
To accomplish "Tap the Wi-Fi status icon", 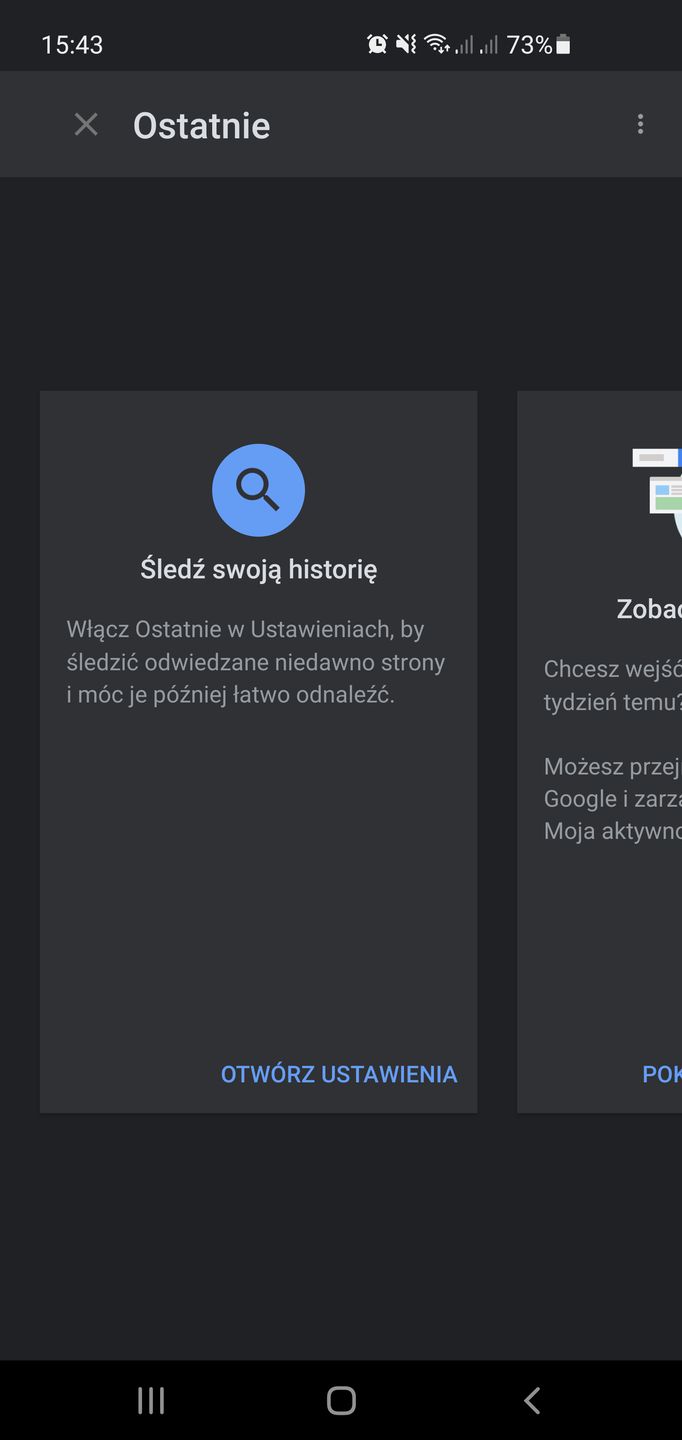I will click(435, 44).
